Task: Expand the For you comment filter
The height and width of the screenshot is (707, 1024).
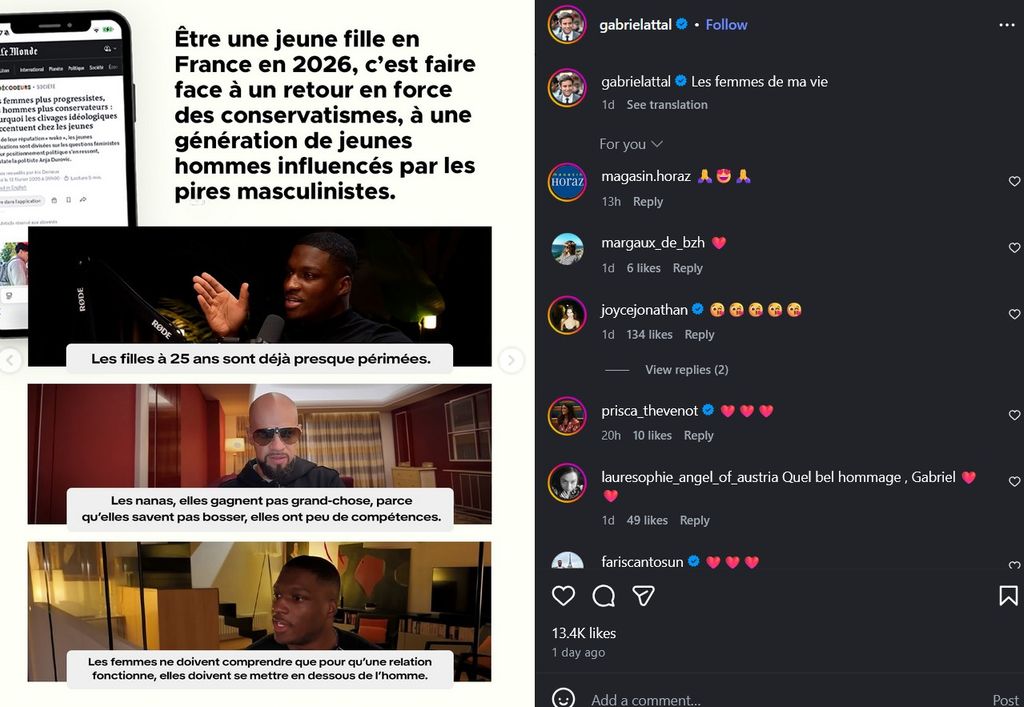Action: (x=631, y=144)
